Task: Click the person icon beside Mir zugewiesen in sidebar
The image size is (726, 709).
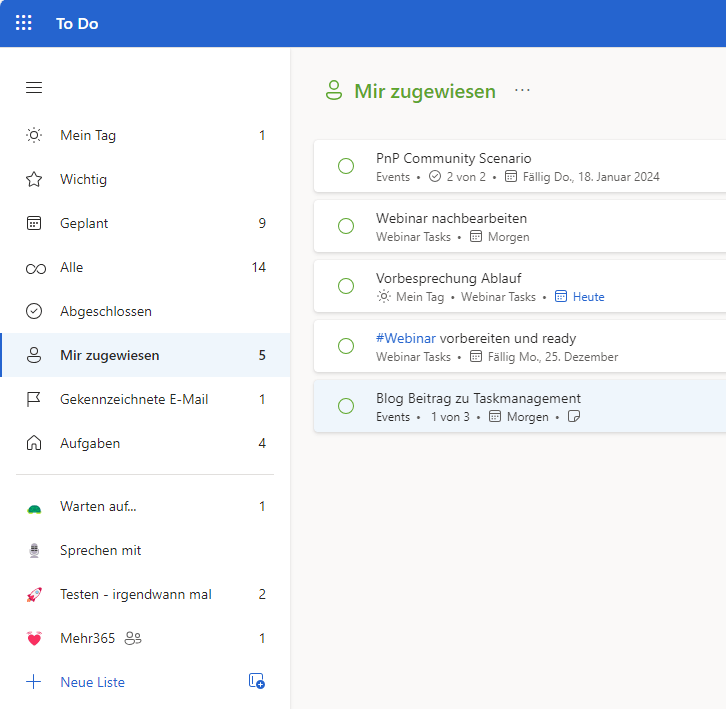Action: [34, 355]
